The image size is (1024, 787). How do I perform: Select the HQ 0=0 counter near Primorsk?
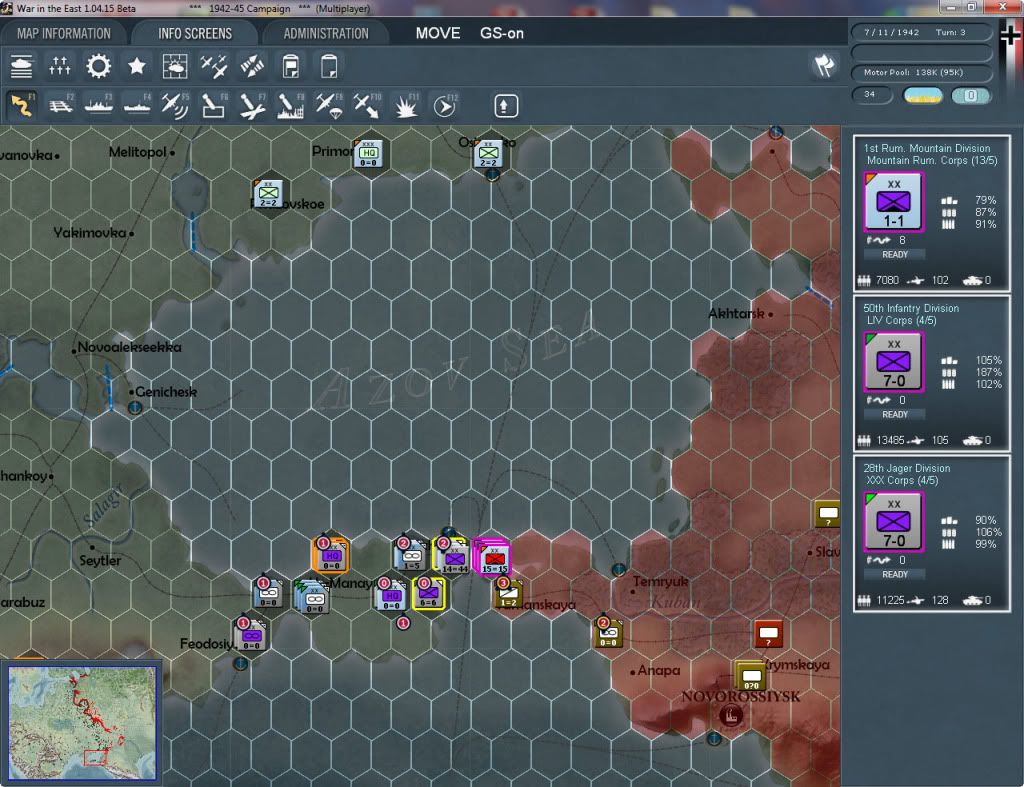(368, 153)
